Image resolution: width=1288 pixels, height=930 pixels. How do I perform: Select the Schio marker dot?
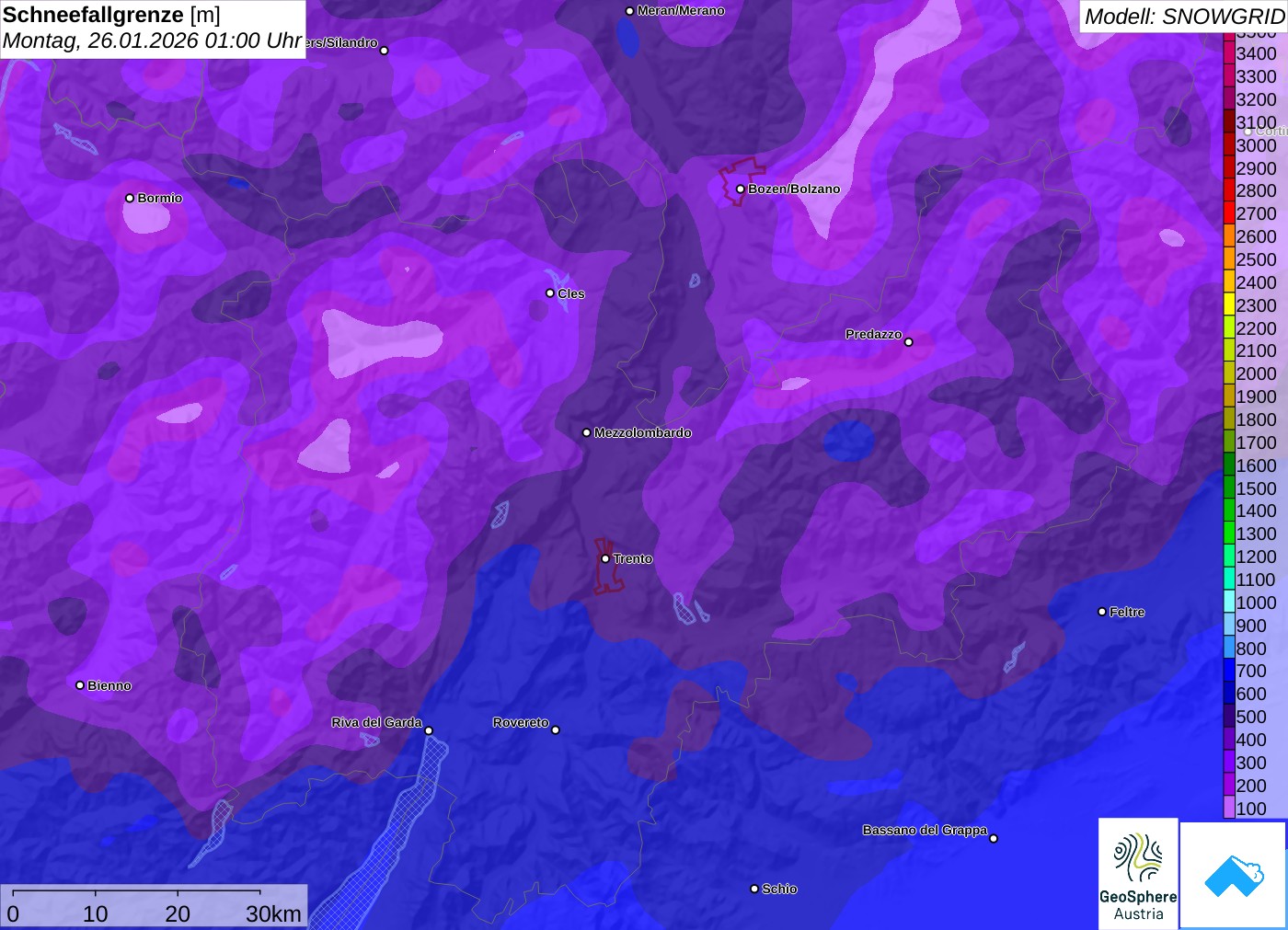point(754,889)
